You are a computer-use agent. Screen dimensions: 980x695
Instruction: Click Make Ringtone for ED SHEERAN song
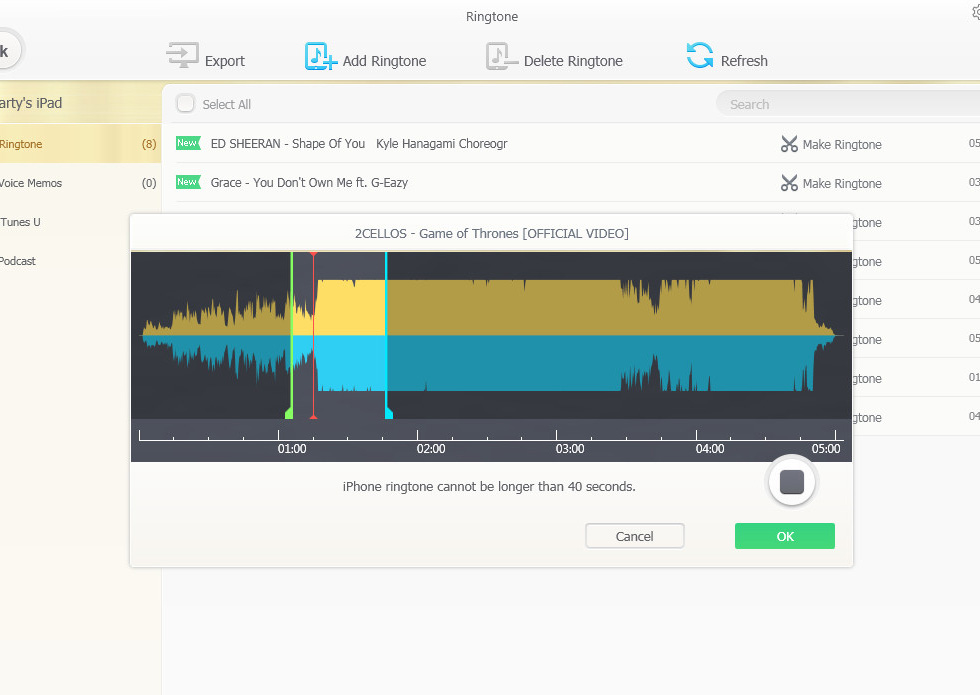tap(841, 144)
